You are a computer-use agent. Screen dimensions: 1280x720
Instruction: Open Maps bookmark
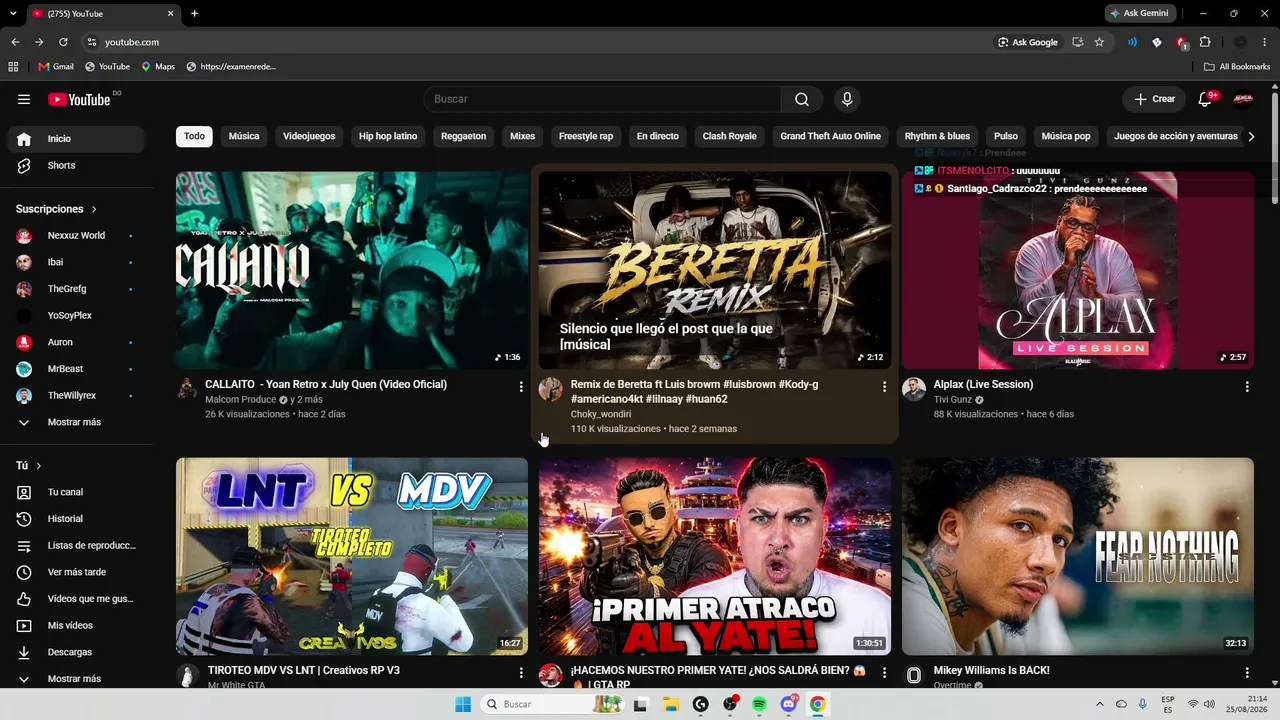(x=158, y=67)
